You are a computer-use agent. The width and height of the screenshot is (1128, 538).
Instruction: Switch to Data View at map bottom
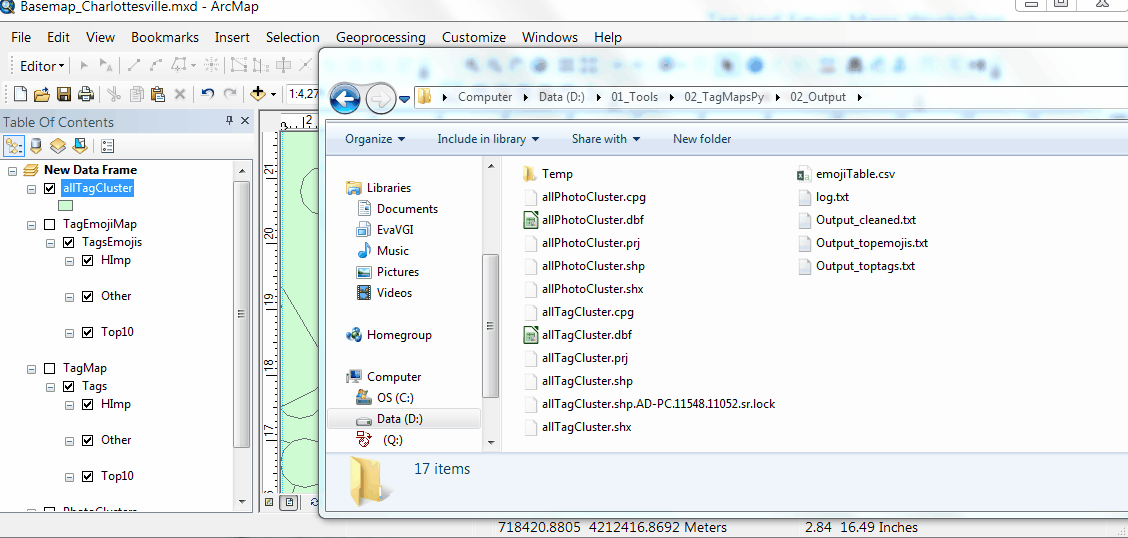[x=268, y=502]
